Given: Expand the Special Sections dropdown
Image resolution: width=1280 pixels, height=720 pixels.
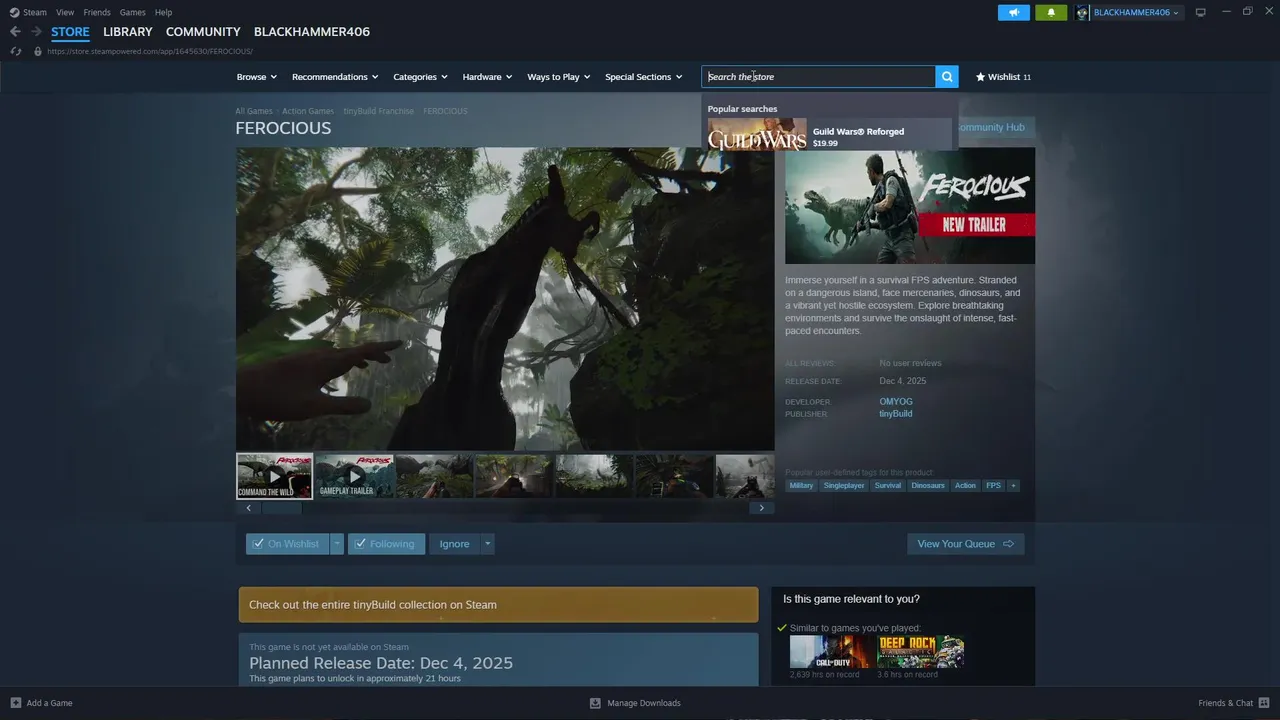Looking at the screenshot, I should (x=644, y=77).
